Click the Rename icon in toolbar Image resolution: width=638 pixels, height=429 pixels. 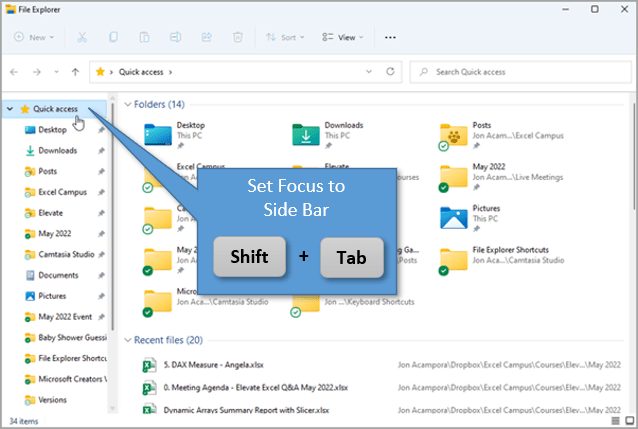[x=176, y=37]
